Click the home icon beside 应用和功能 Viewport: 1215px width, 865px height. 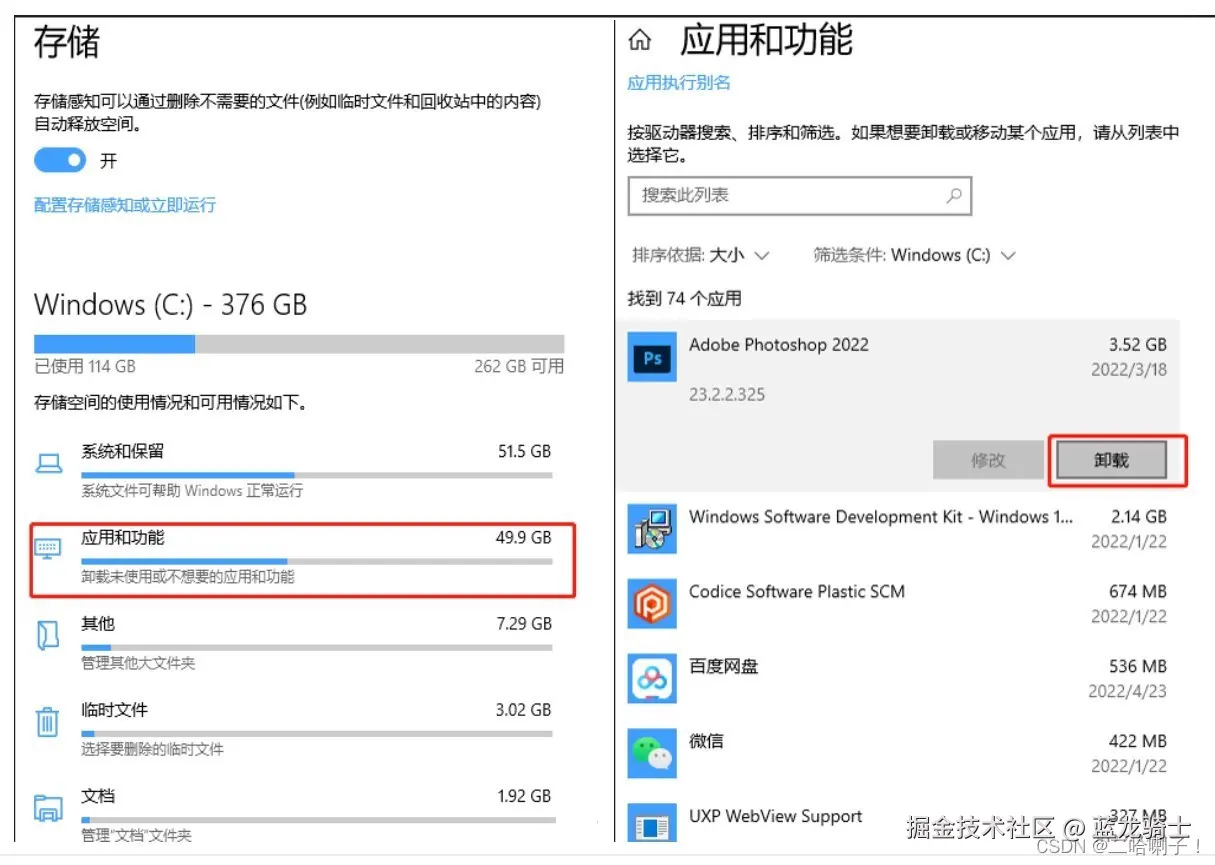(640, 40)
